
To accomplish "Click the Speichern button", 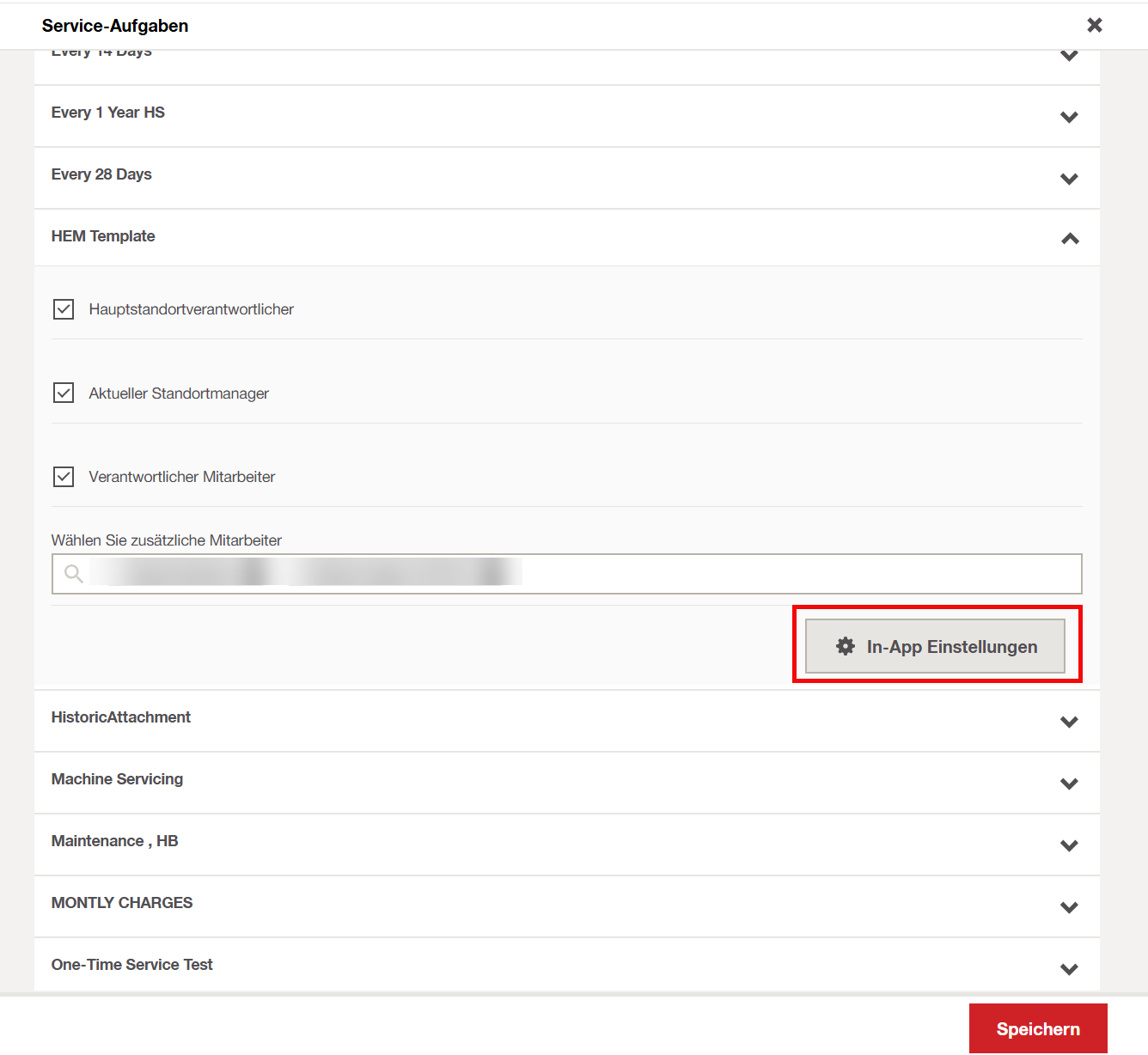I will click(1037, 1028).
